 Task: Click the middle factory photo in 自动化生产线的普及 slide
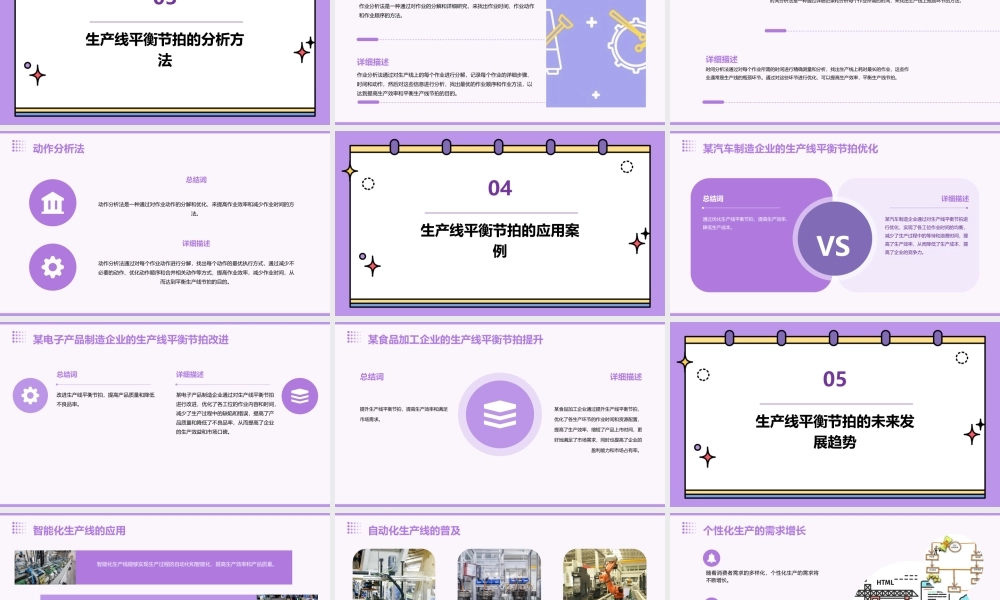[x=499, y=574]
